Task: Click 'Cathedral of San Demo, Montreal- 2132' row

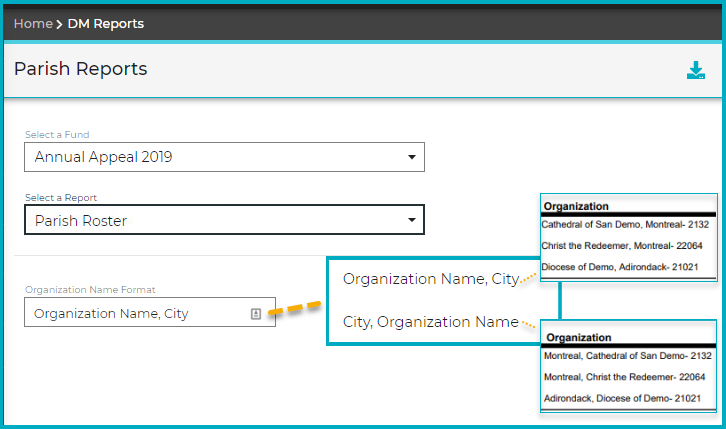Action: coord(625,224)
